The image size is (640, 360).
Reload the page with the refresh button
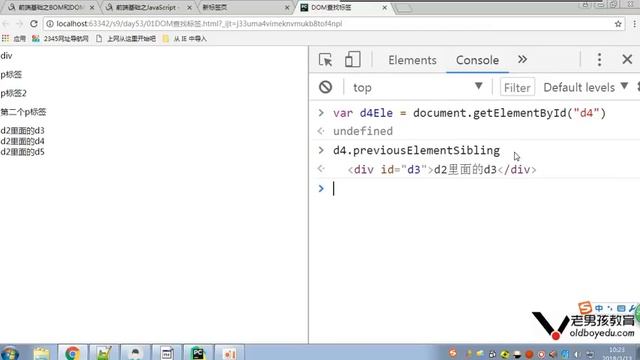(34, 24)
